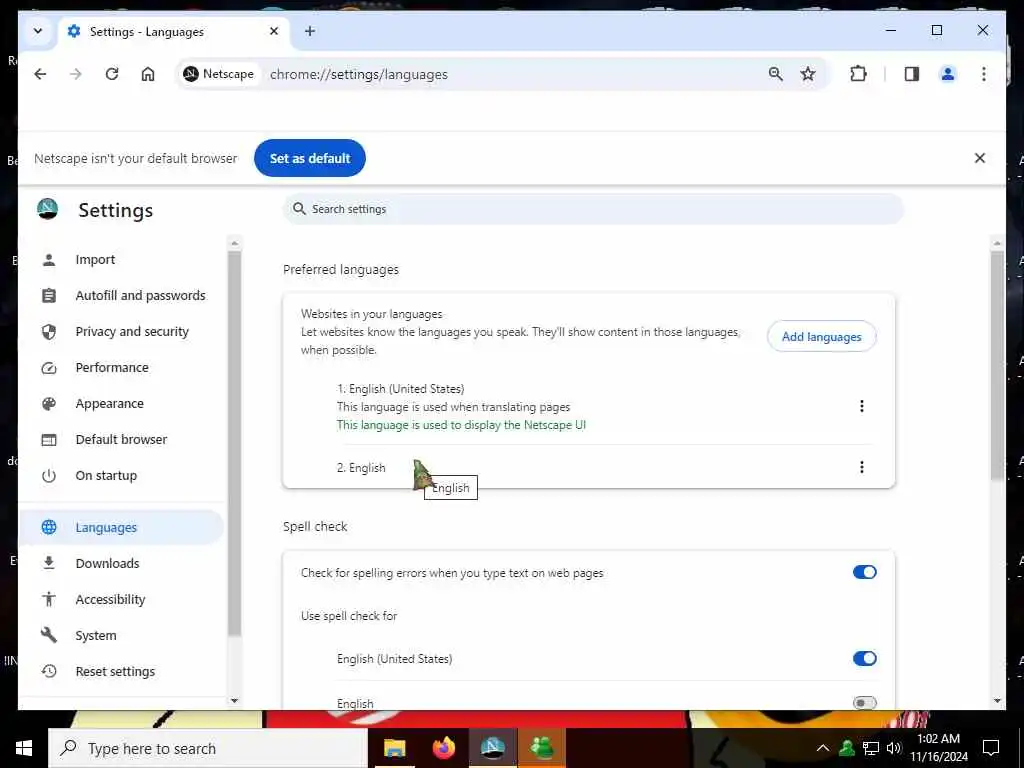Open the System settings section
1024x768 pixels.
[123, 635]
